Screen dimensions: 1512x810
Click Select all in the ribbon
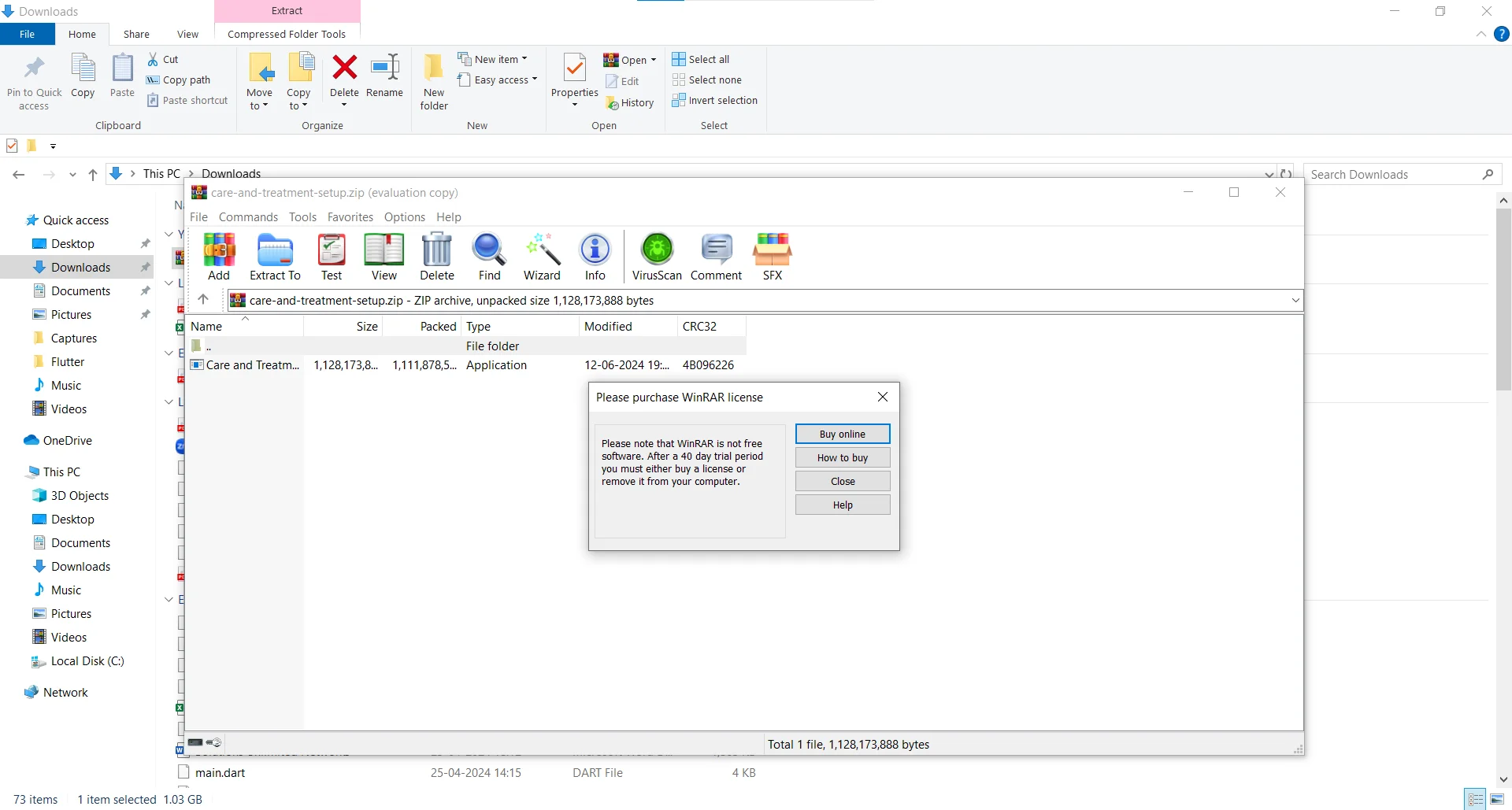[701, 59]
